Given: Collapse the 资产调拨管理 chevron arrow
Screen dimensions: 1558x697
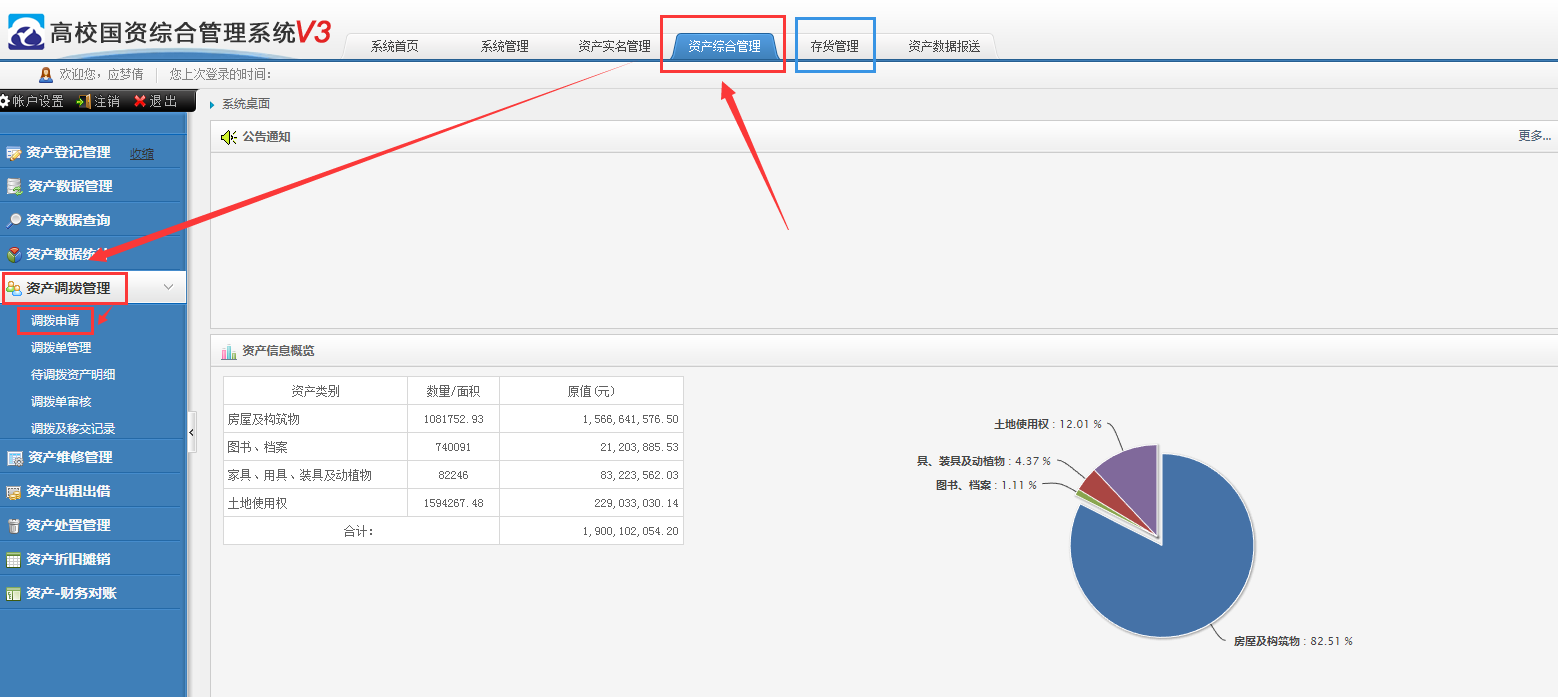Looking at the screenshot, I should [x=168, y=288].
